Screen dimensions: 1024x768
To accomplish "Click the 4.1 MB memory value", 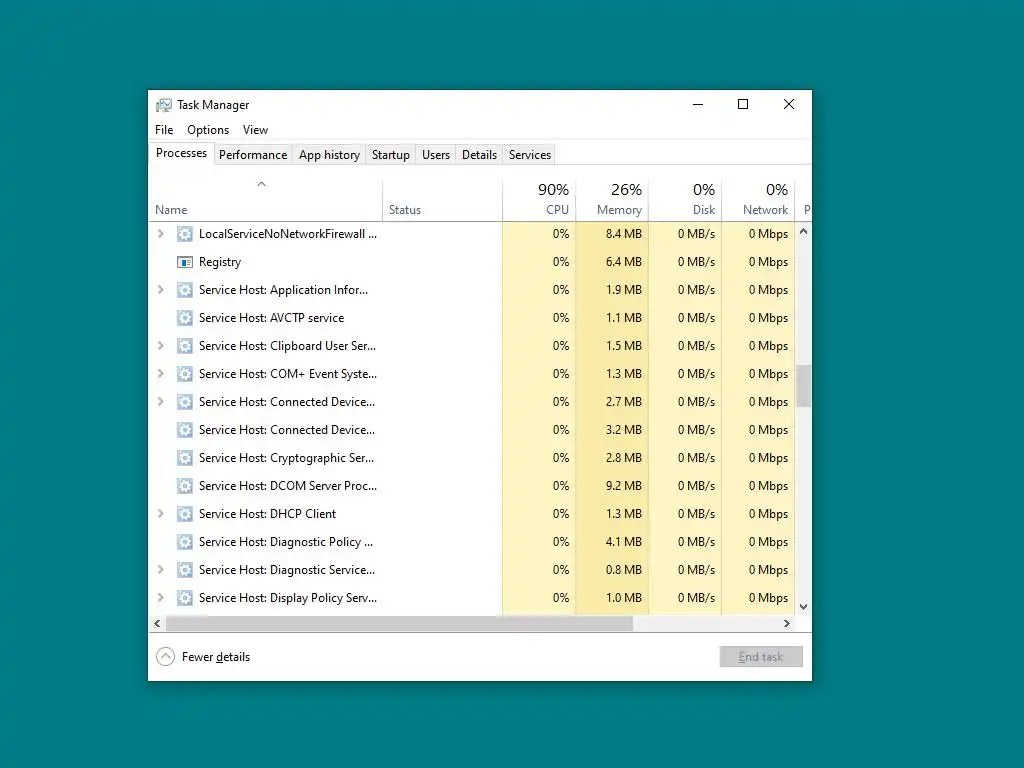I will [x=624, y=542].
